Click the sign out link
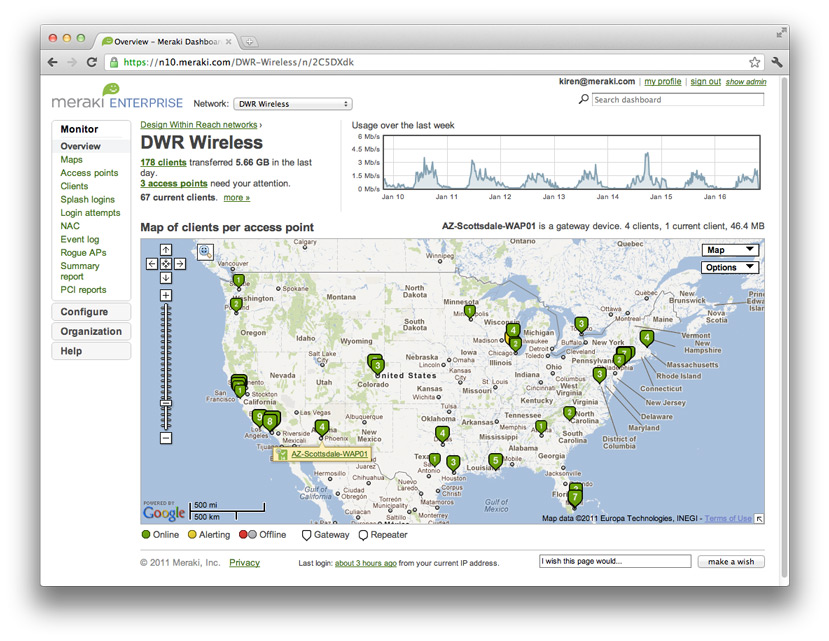Screen dimensions: 829x641 point(705,81)
